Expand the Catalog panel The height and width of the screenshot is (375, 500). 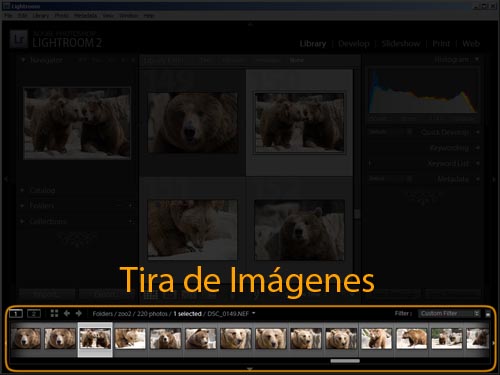[22, 190]
